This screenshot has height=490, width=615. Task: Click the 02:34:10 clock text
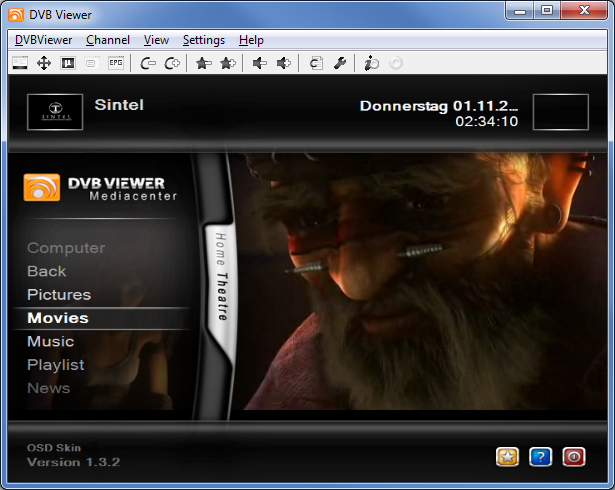pos(487,121)
